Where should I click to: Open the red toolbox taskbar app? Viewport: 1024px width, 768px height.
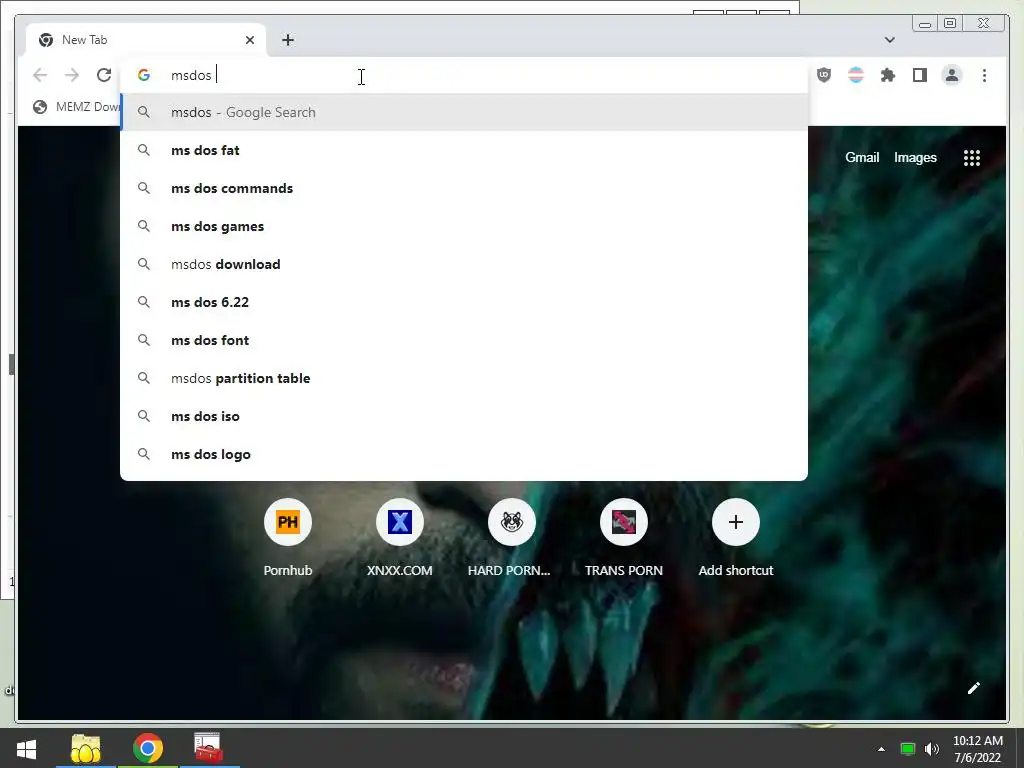coord(209,748)
